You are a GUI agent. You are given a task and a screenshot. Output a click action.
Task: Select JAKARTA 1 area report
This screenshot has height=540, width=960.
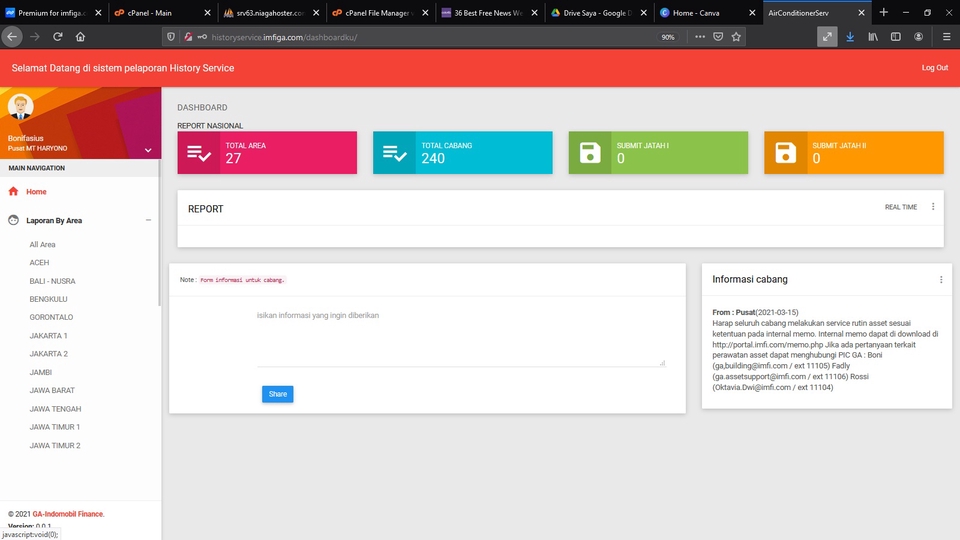click(x=48, y=336)
